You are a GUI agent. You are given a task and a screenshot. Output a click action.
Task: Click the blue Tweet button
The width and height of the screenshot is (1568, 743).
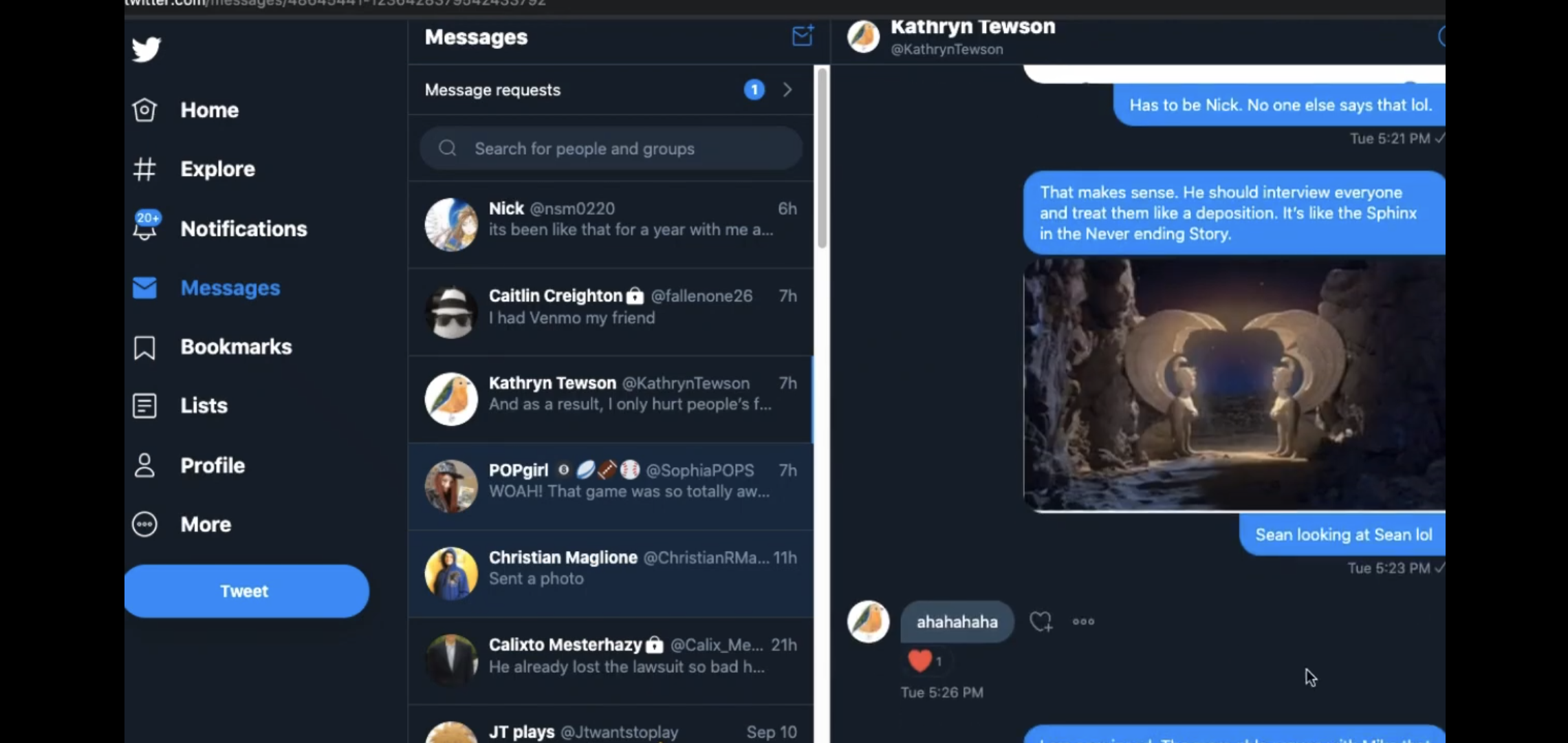[246, 591]
